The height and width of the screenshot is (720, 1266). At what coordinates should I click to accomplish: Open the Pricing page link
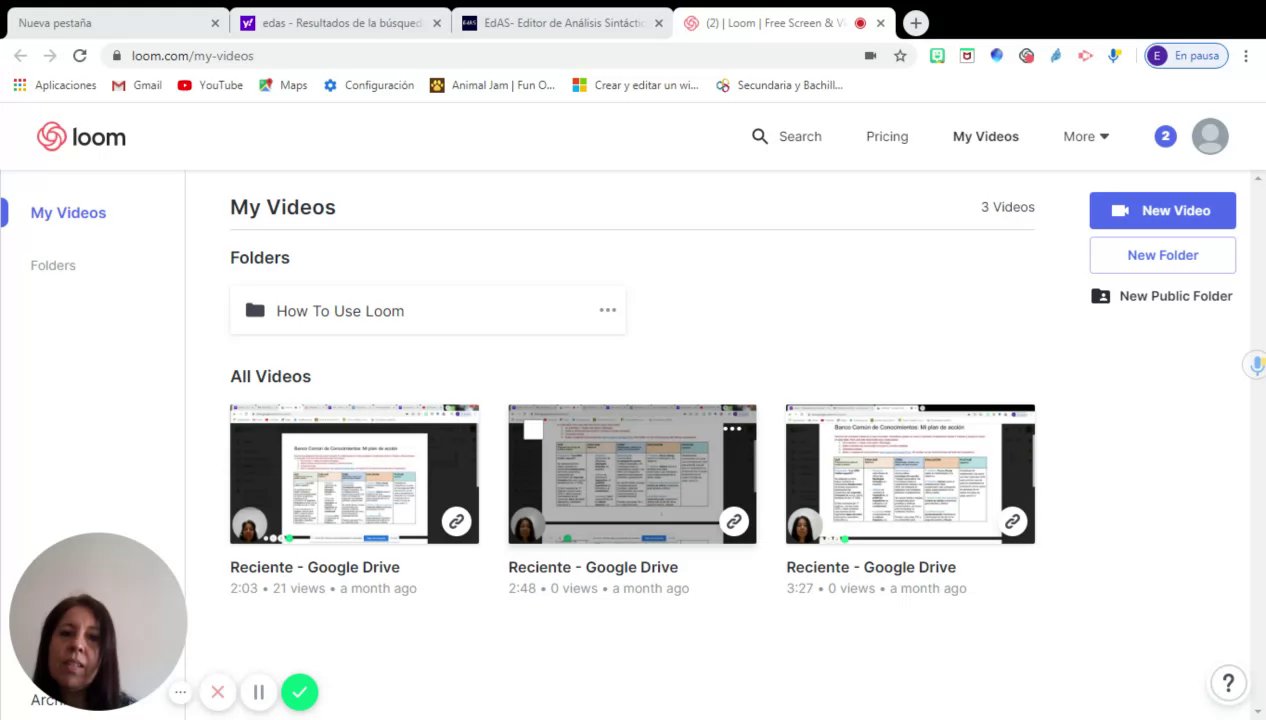[887, 136]
